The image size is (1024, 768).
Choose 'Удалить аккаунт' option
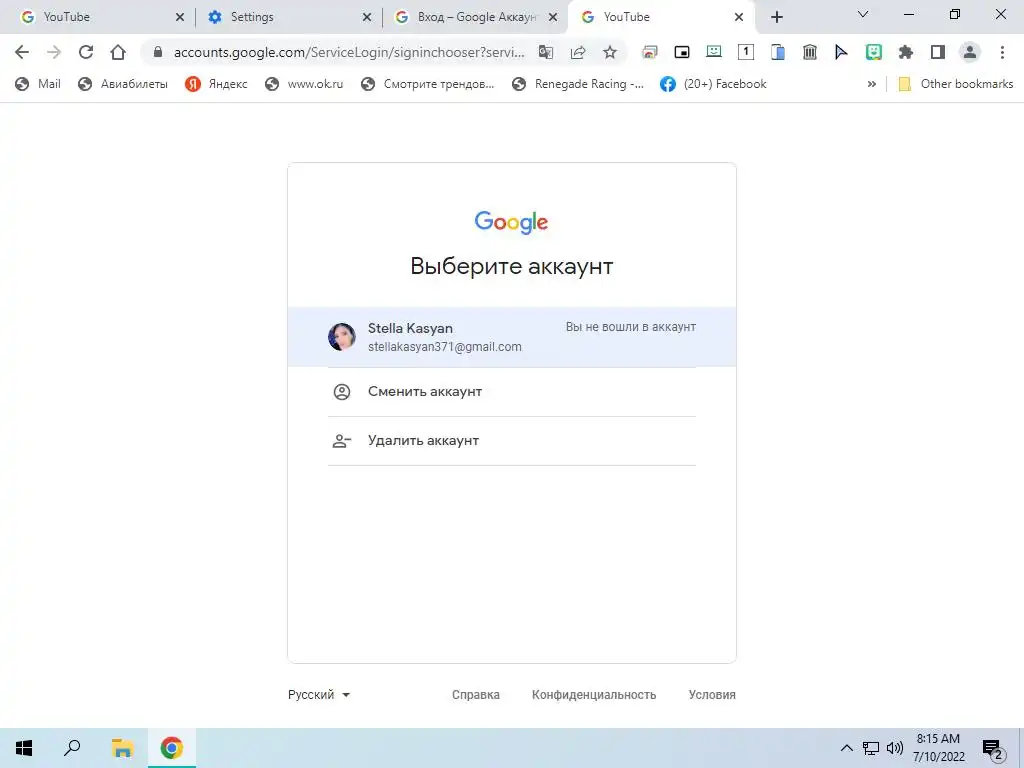pyautogui.click(x=512, y=441)
